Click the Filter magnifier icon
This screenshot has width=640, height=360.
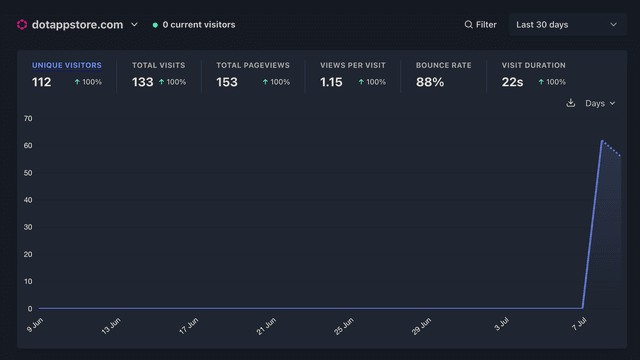[468, 24]
